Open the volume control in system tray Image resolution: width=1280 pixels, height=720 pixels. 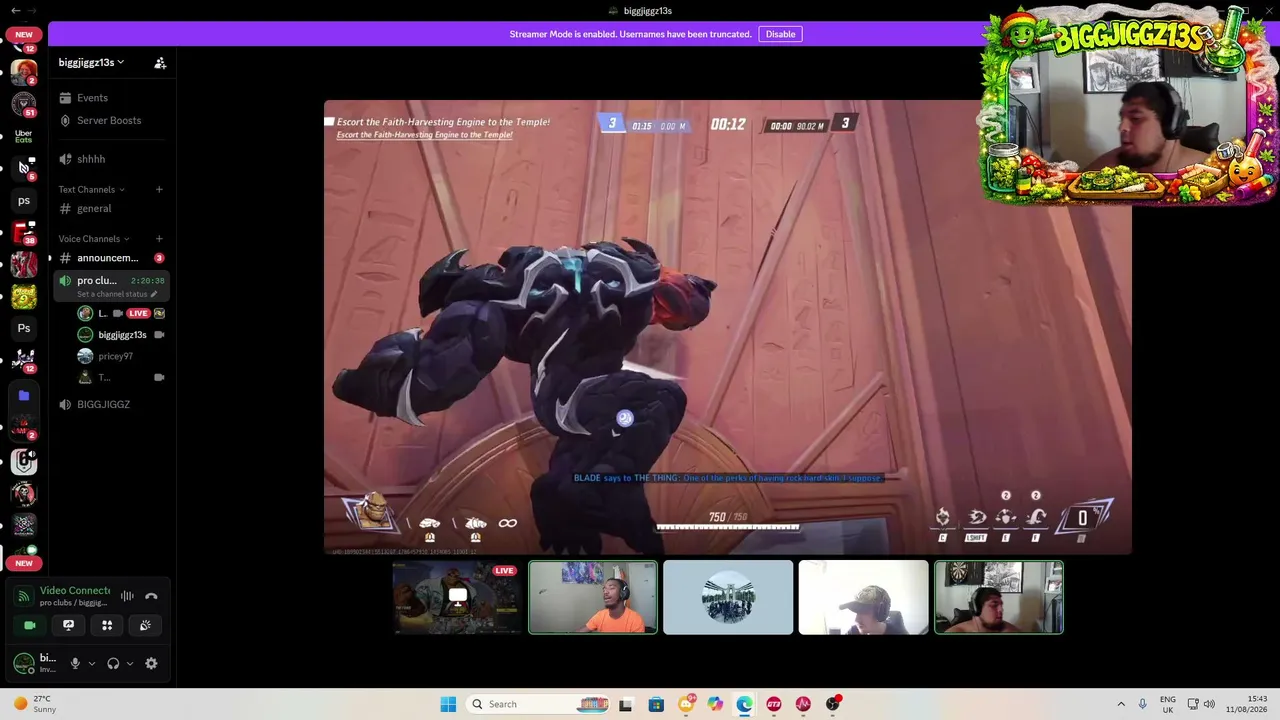click(x=1209, y=704)
